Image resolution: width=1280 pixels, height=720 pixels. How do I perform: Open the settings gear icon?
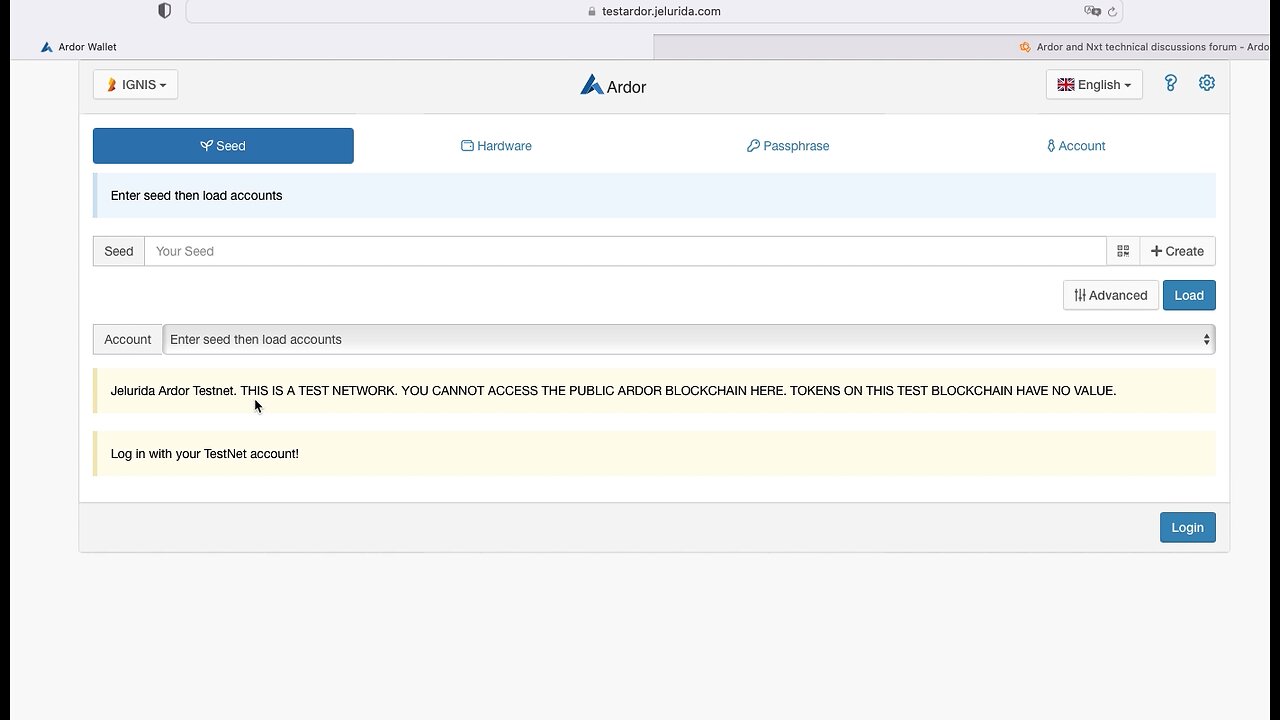1207,84
